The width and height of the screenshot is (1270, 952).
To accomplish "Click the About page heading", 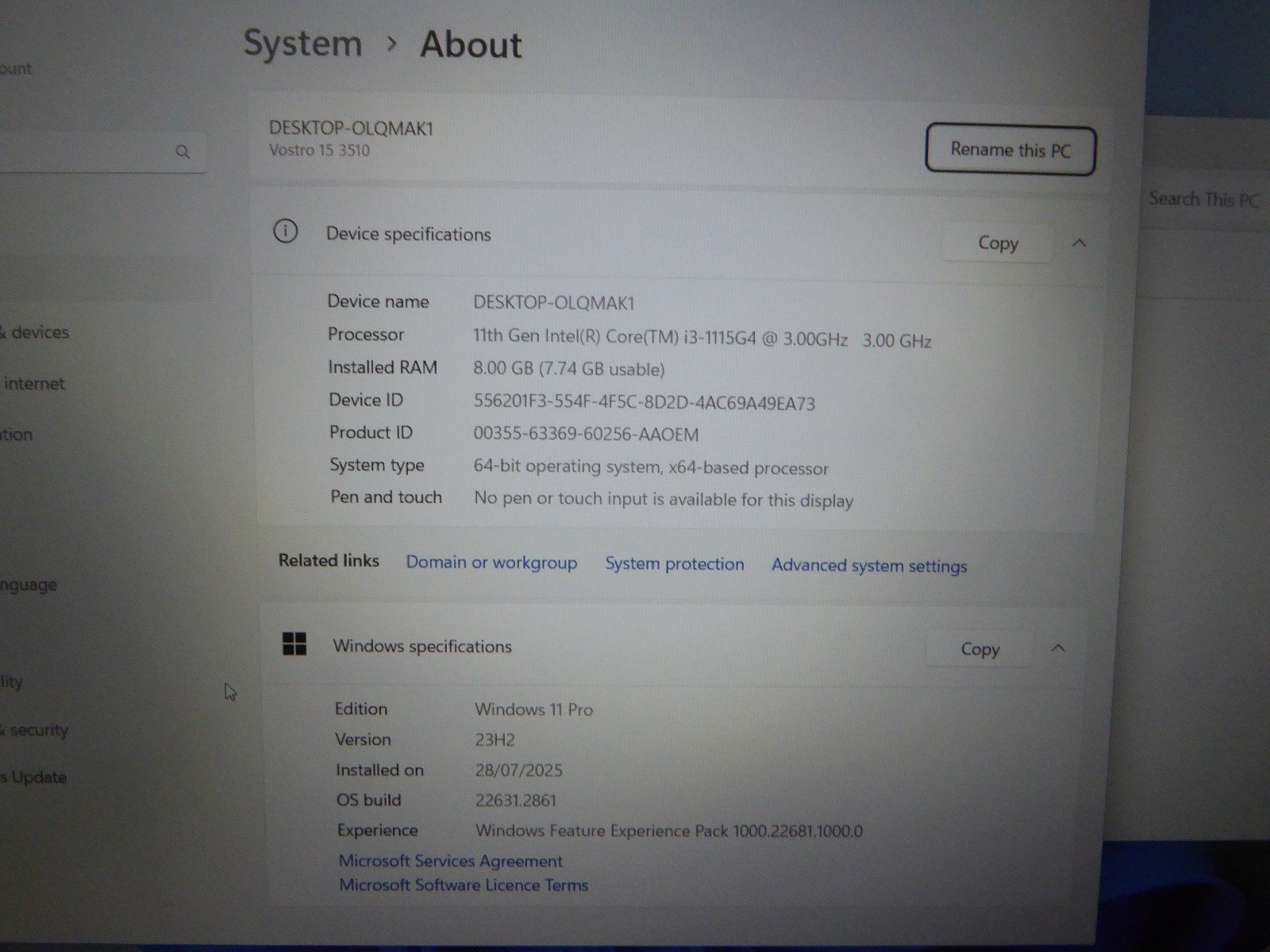I will (471, 44).
